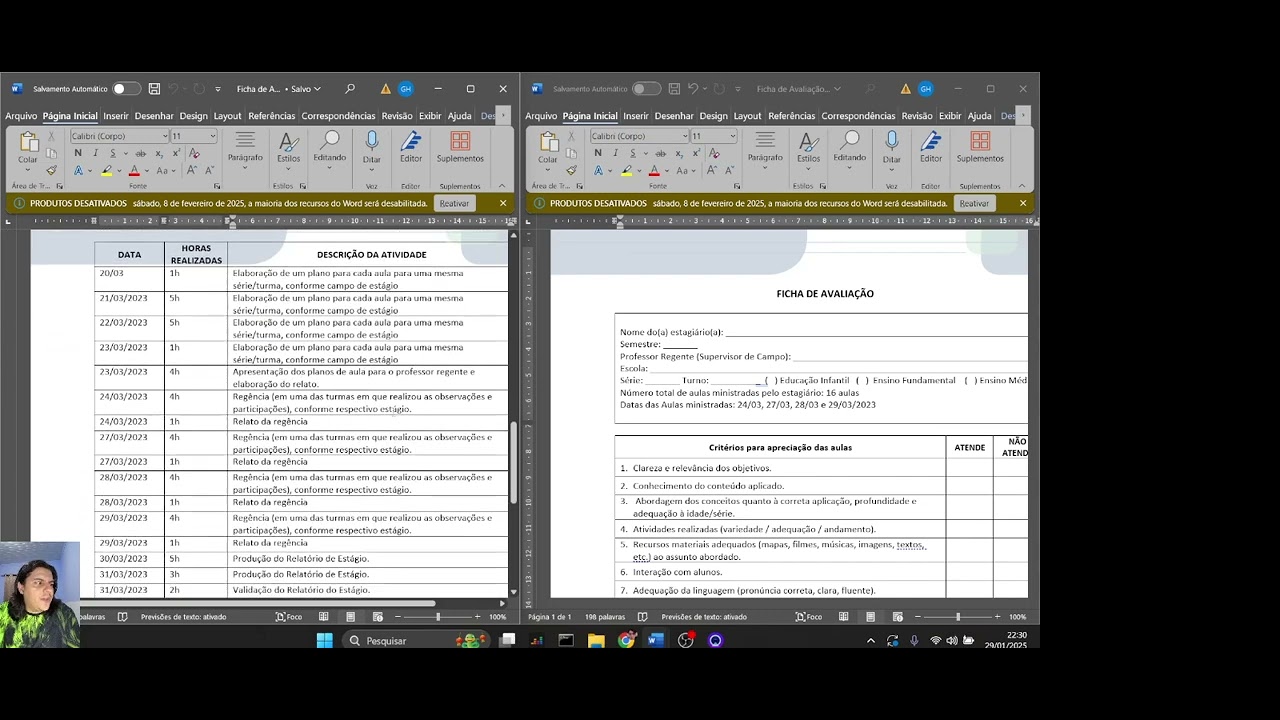1280x720 pixels.
Task: Open Revisão tab in right window
Action: coord(917,116)
